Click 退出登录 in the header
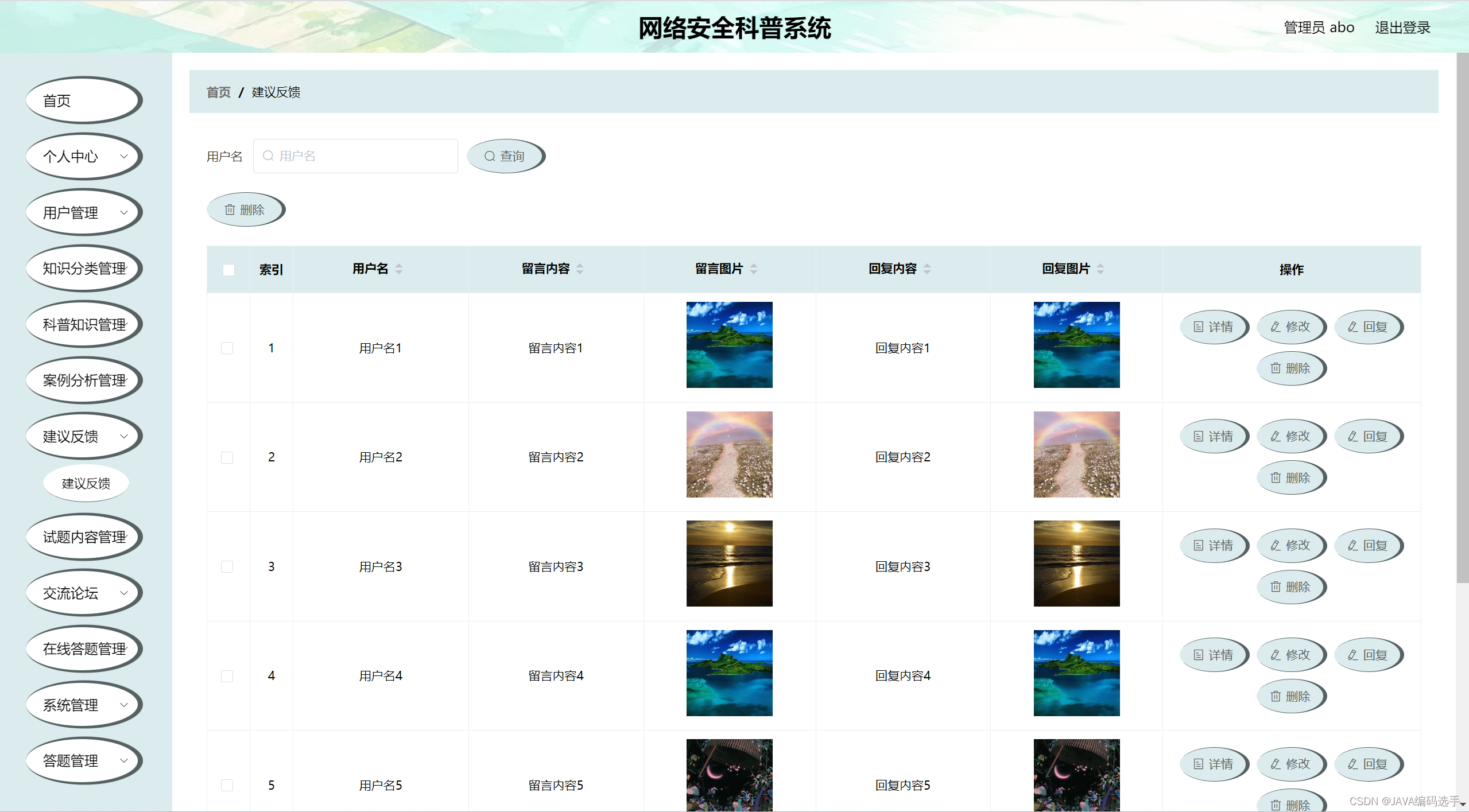This screenshot has height=812, width=1469. 1402,27
